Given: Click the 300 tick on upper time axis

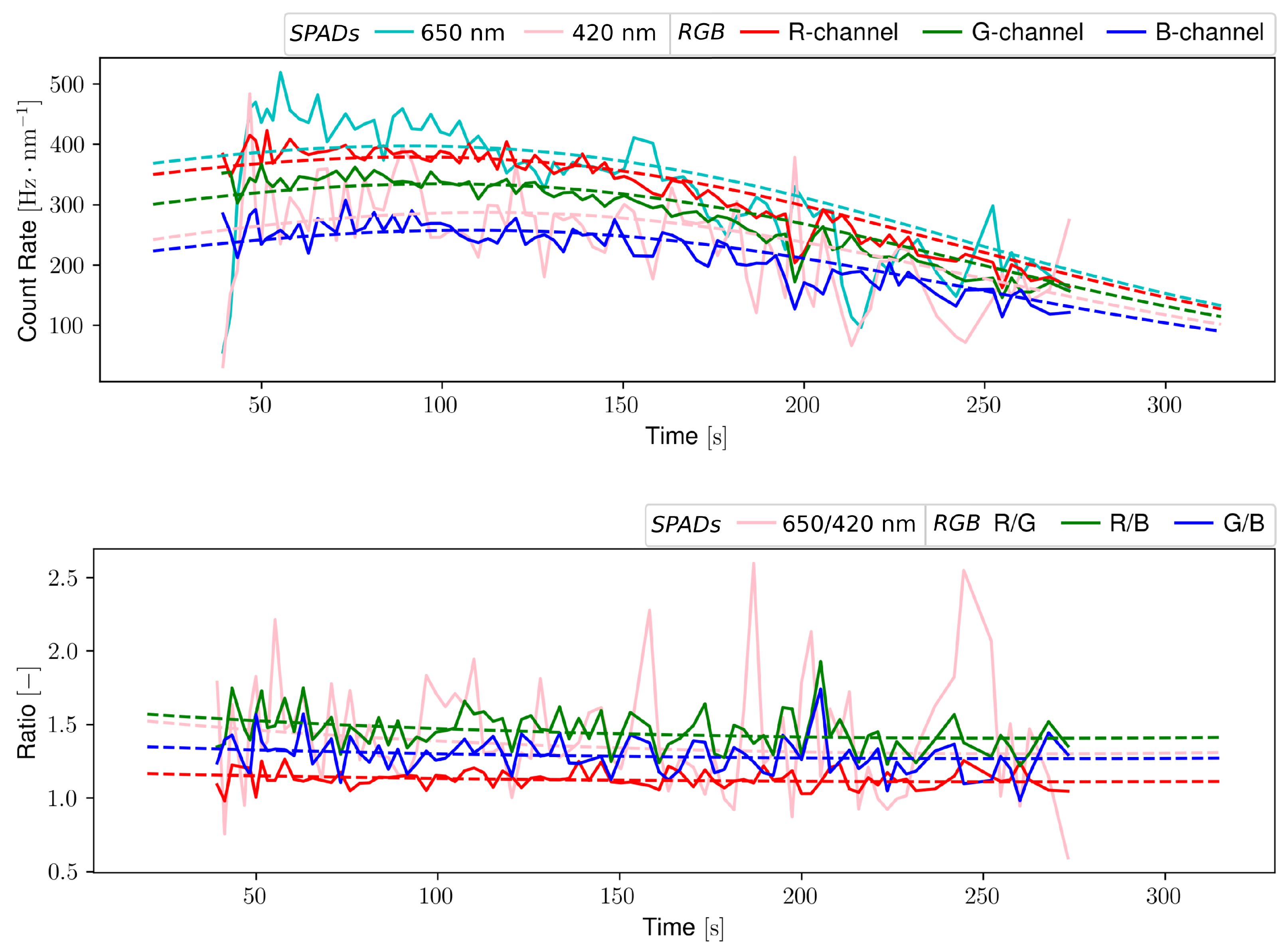Looking at the screenshot, I should [1164, 405].
